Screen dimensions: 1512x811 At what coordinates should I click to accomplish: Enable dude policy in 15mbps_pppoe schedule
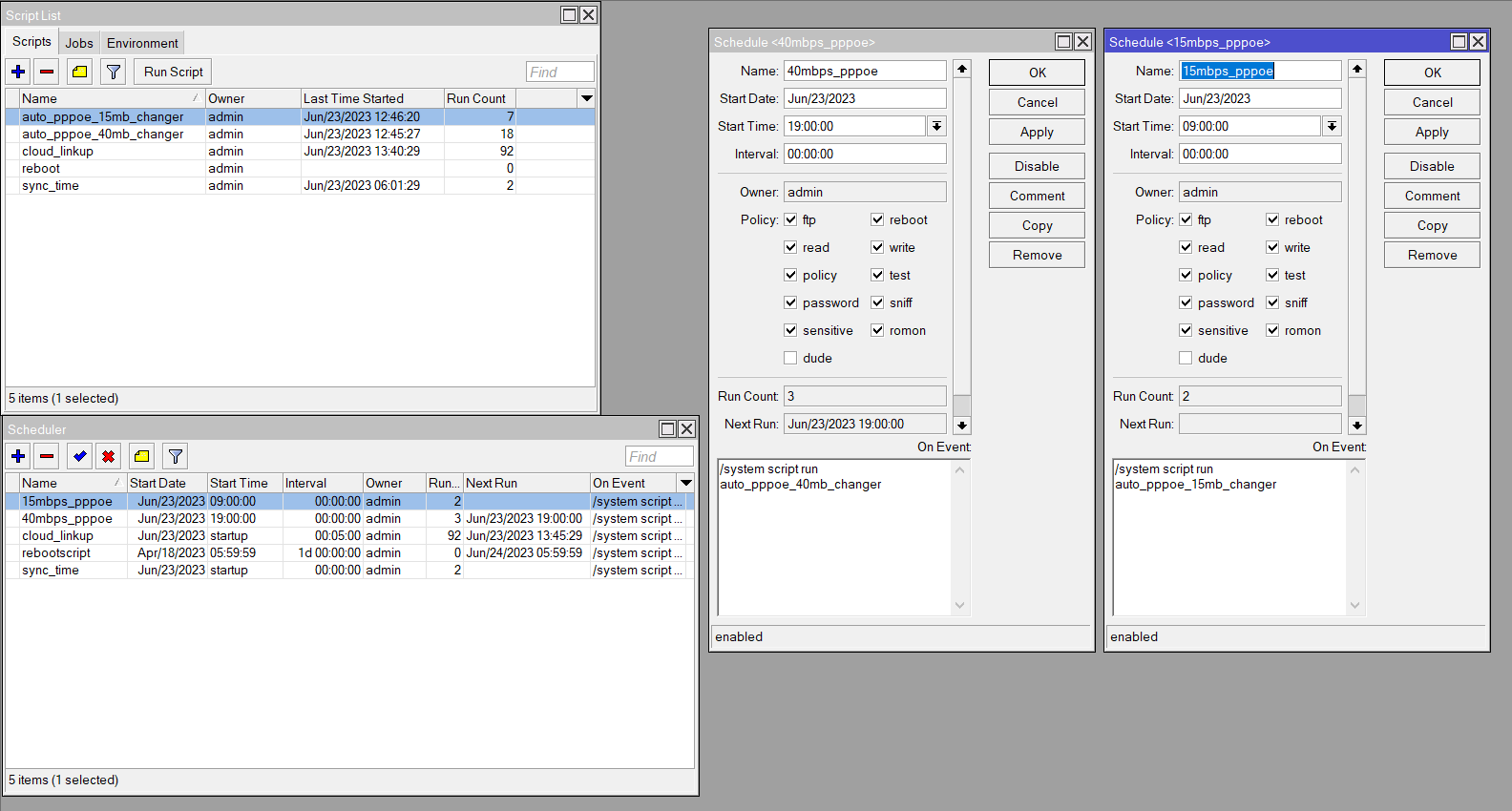(1186, 358)
